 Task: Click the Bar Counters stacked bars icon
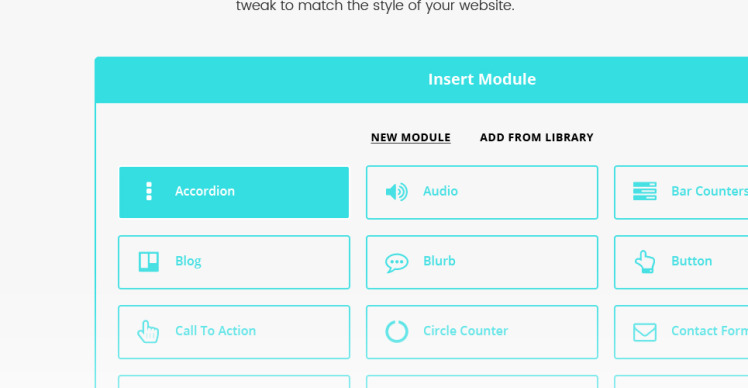click(644, 191)
